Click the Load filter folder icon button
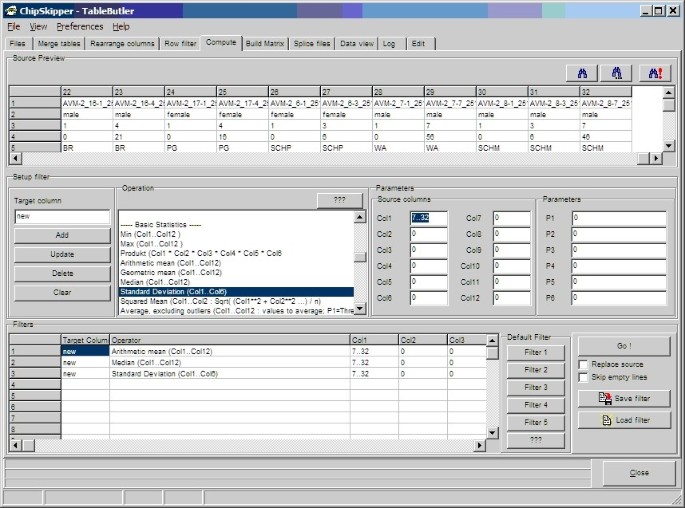Image resolution: width=685 pixels, height=508 pixels. click(x=624, y=420)
